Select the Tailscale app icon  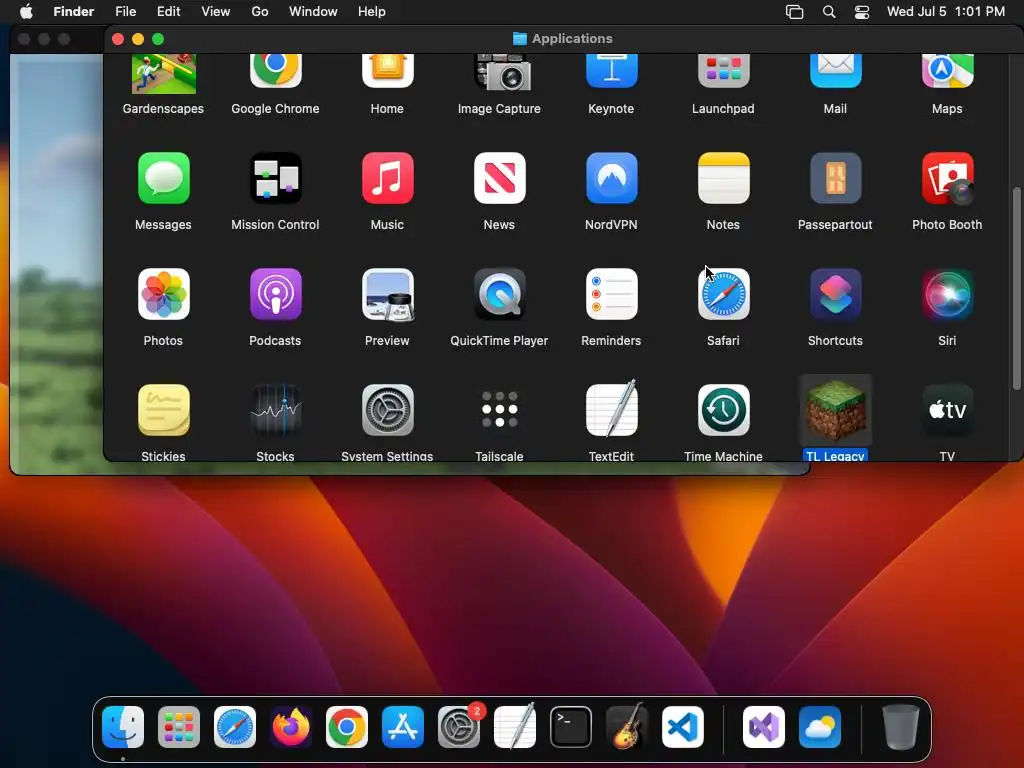click(x=500, y=410)
